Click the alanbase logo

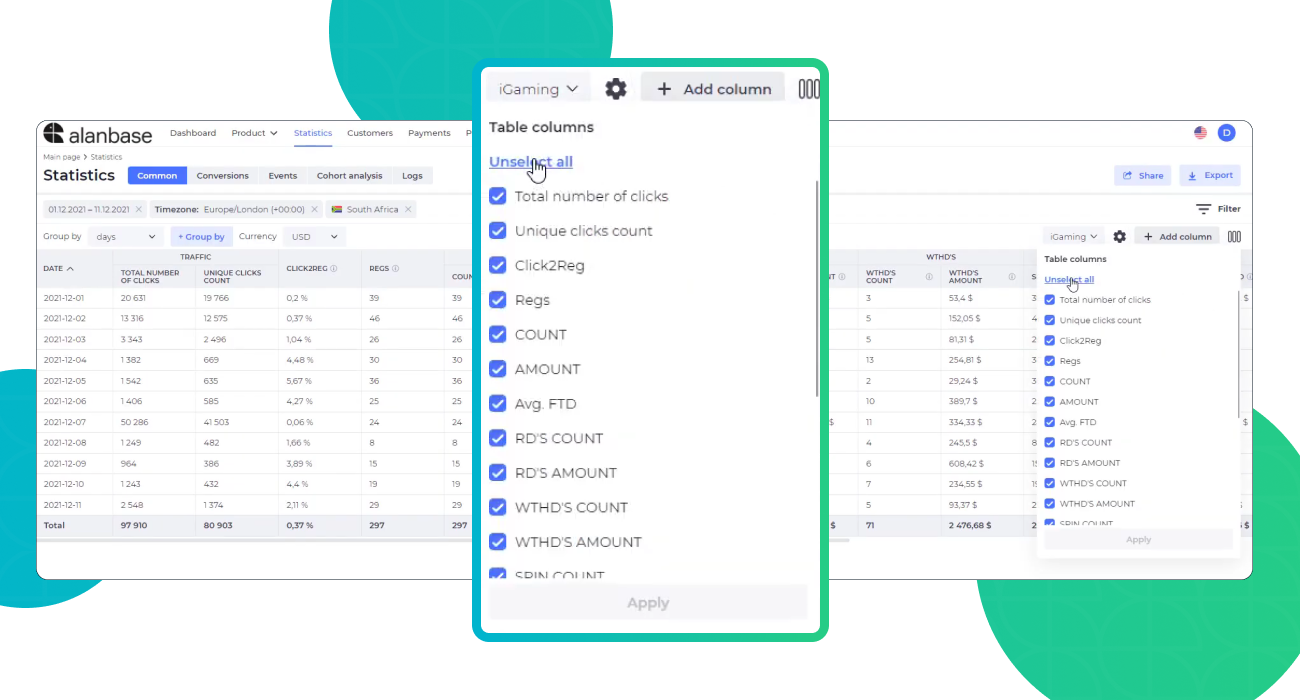coord(97,134)
